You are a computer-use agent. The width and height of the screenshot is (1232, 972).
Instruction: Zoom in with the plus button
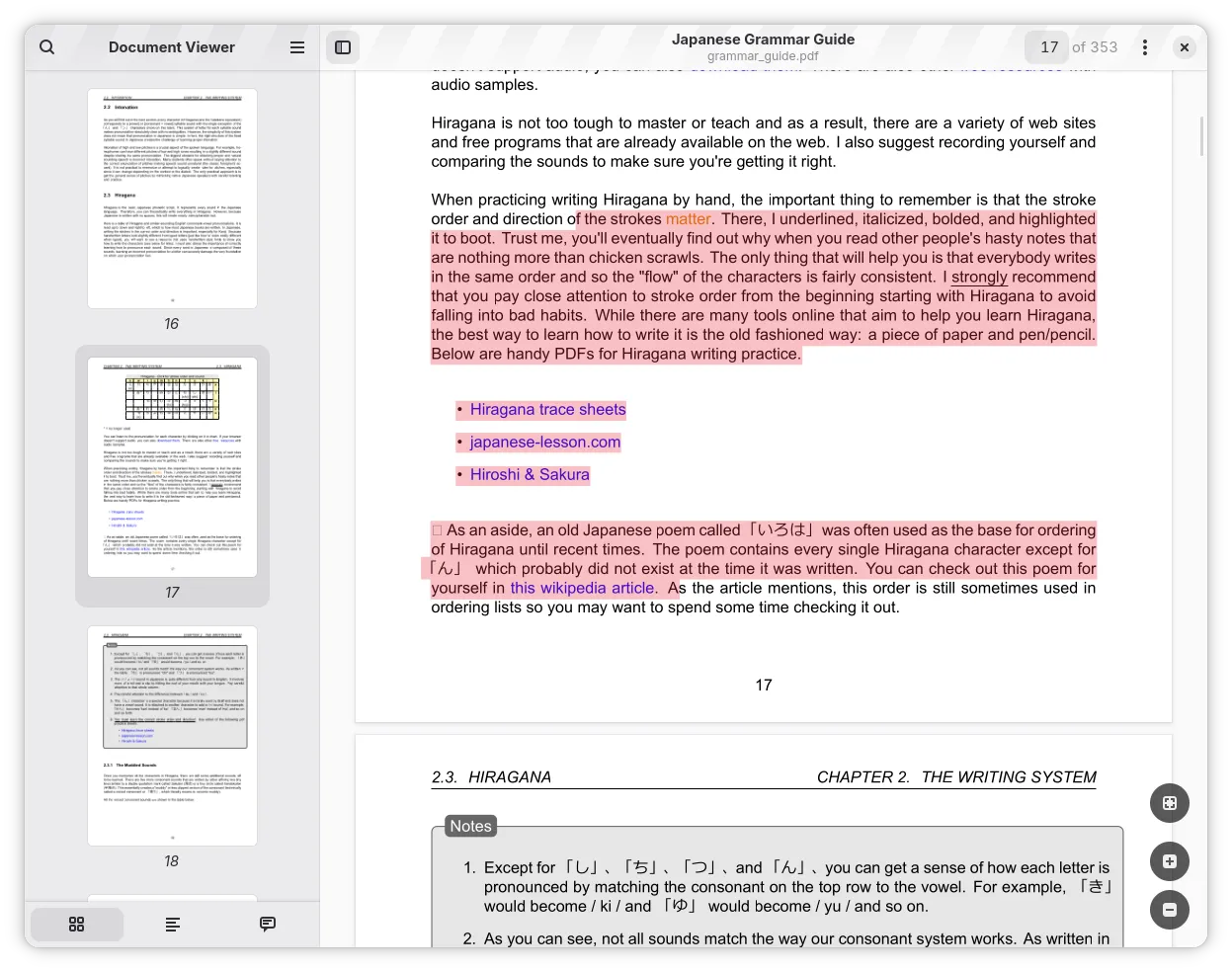coord(1170,861)
